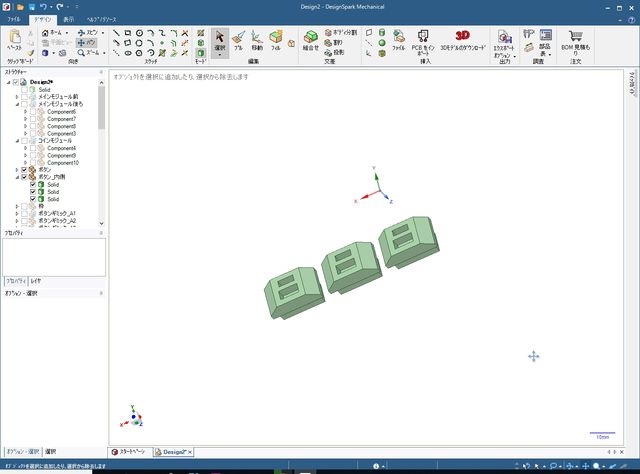Collapse the コインモジュール tree node

pyautogui.click(x=17, y=140)
